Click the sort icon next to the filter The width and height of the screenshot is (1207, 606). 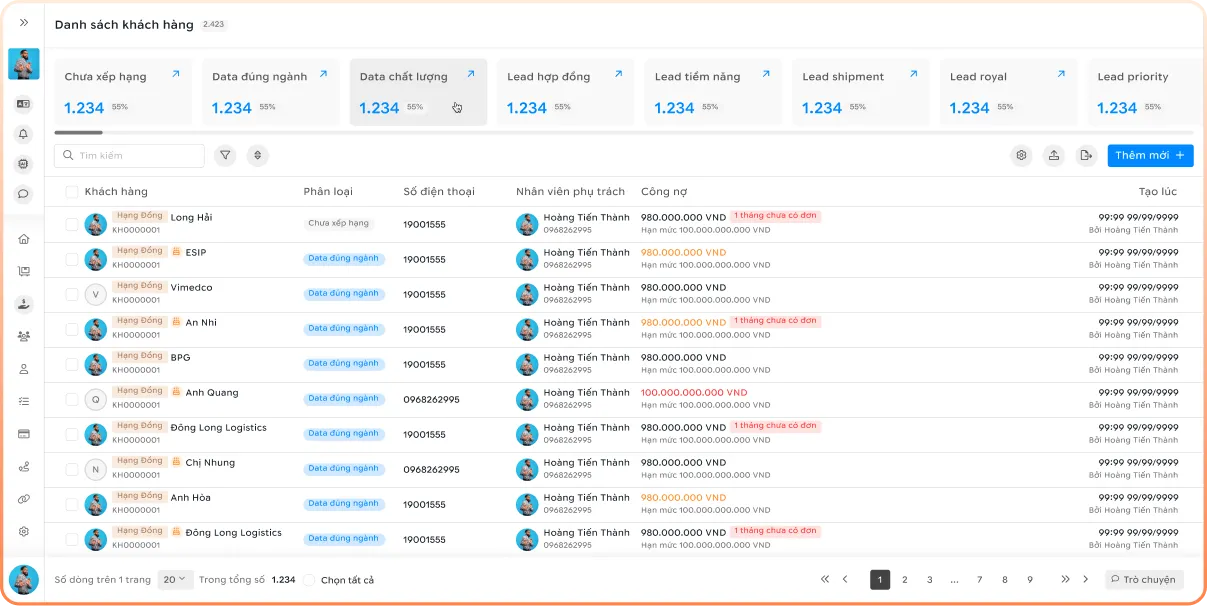pyautogui.click(x=258, y=155)
